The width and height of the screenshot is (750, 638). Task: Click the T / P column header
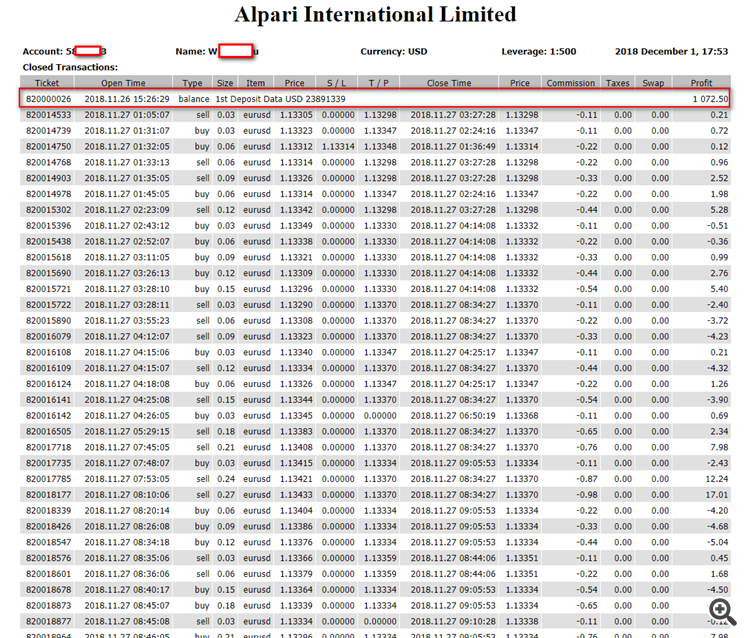(378, 83)
